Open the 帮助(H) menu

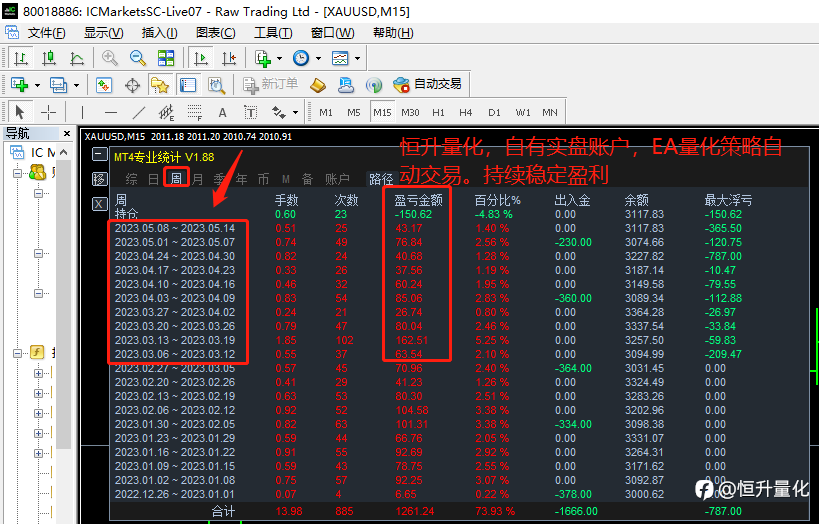click(393, 33)
